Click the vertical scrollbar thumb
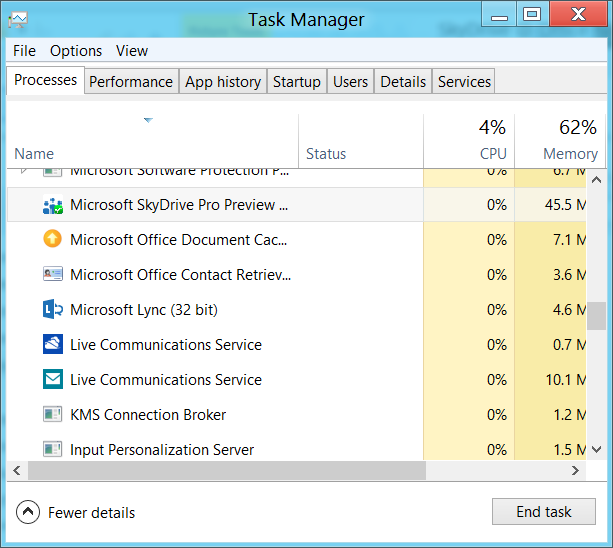 tap(596, 316)
